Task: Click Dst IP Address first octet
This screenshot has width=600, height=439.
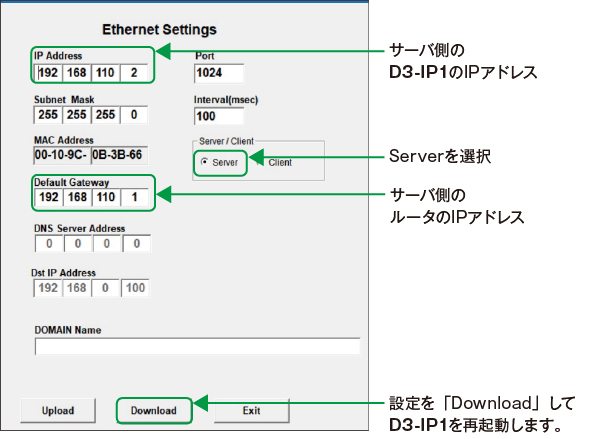Action: pyautogui.click(x=48, y=288)
